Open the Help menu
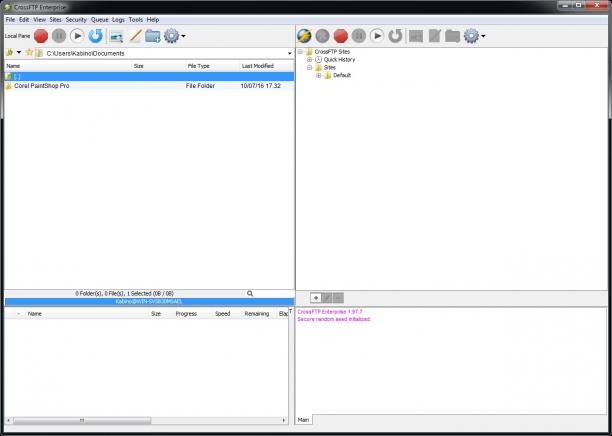The height and width of the screenshot is (436, 612). click(x=153, y=20)
